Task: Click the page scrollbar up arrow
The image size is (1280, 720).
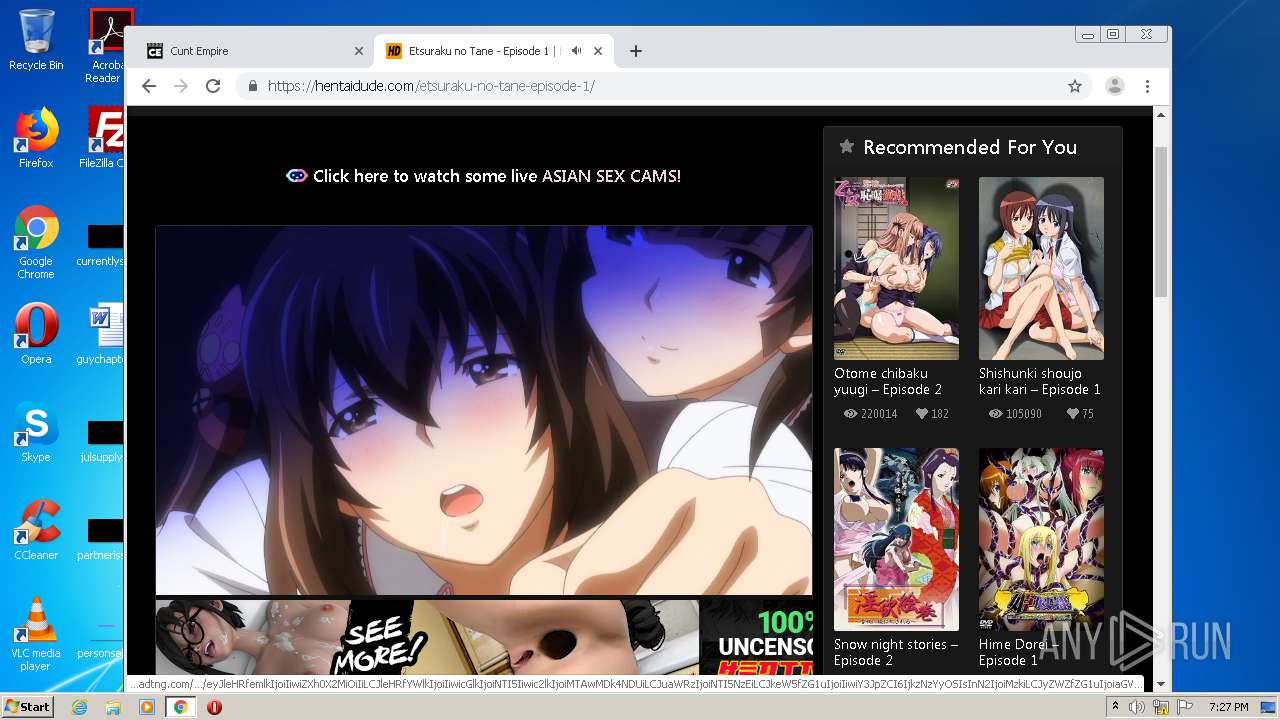Action: pyautogui.click(x=1161, y=116)
